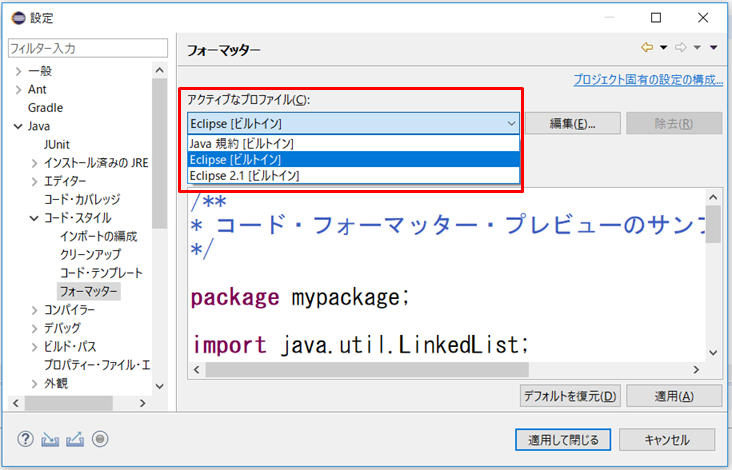Collapse the コード・スタイル tree node
Image resolution: width=732 pixels, height=470 pixels.
coord(34,217)
